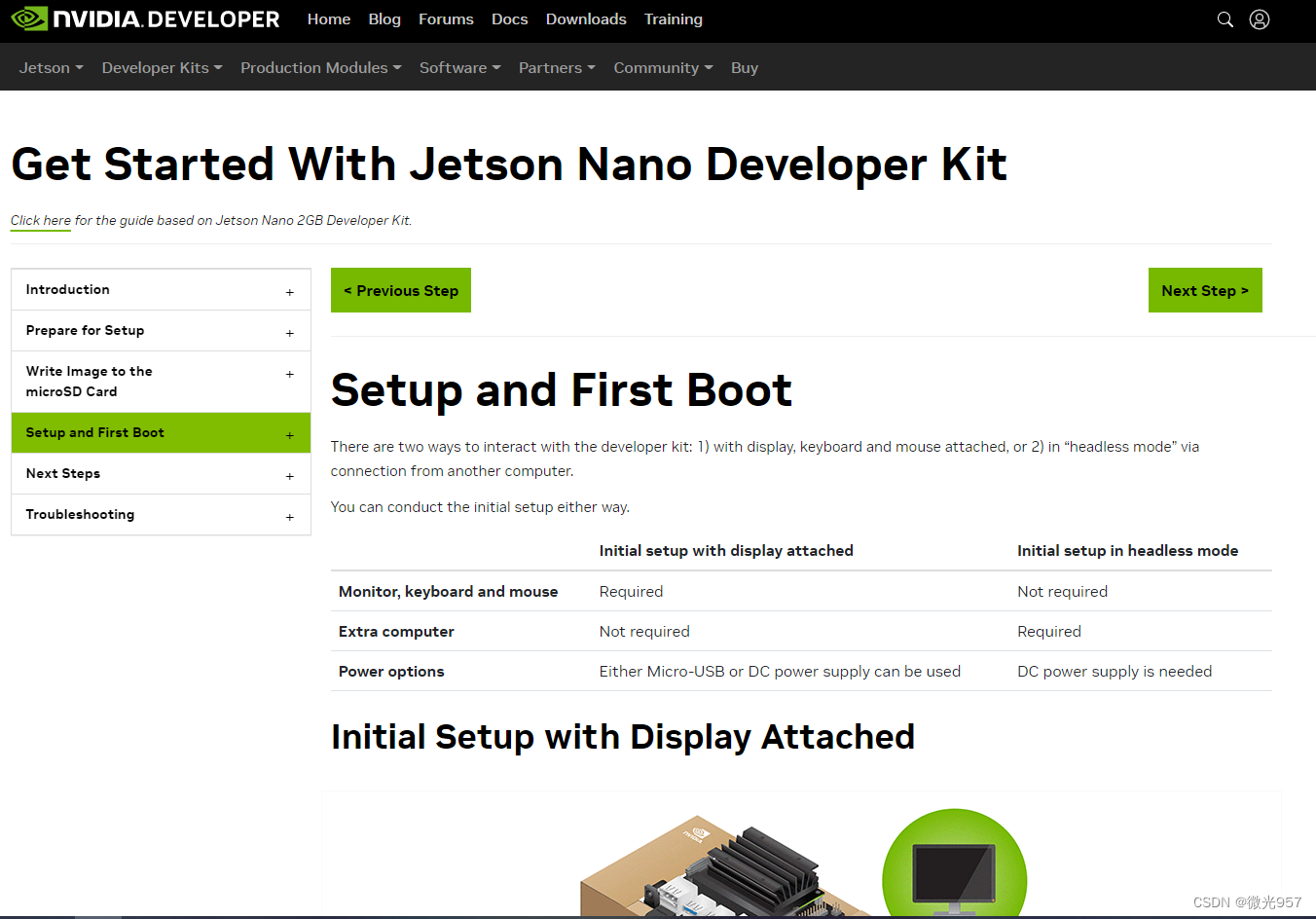1316x919 pixels.
Task: Open the Blog link in header
Action: click(384, 19)
